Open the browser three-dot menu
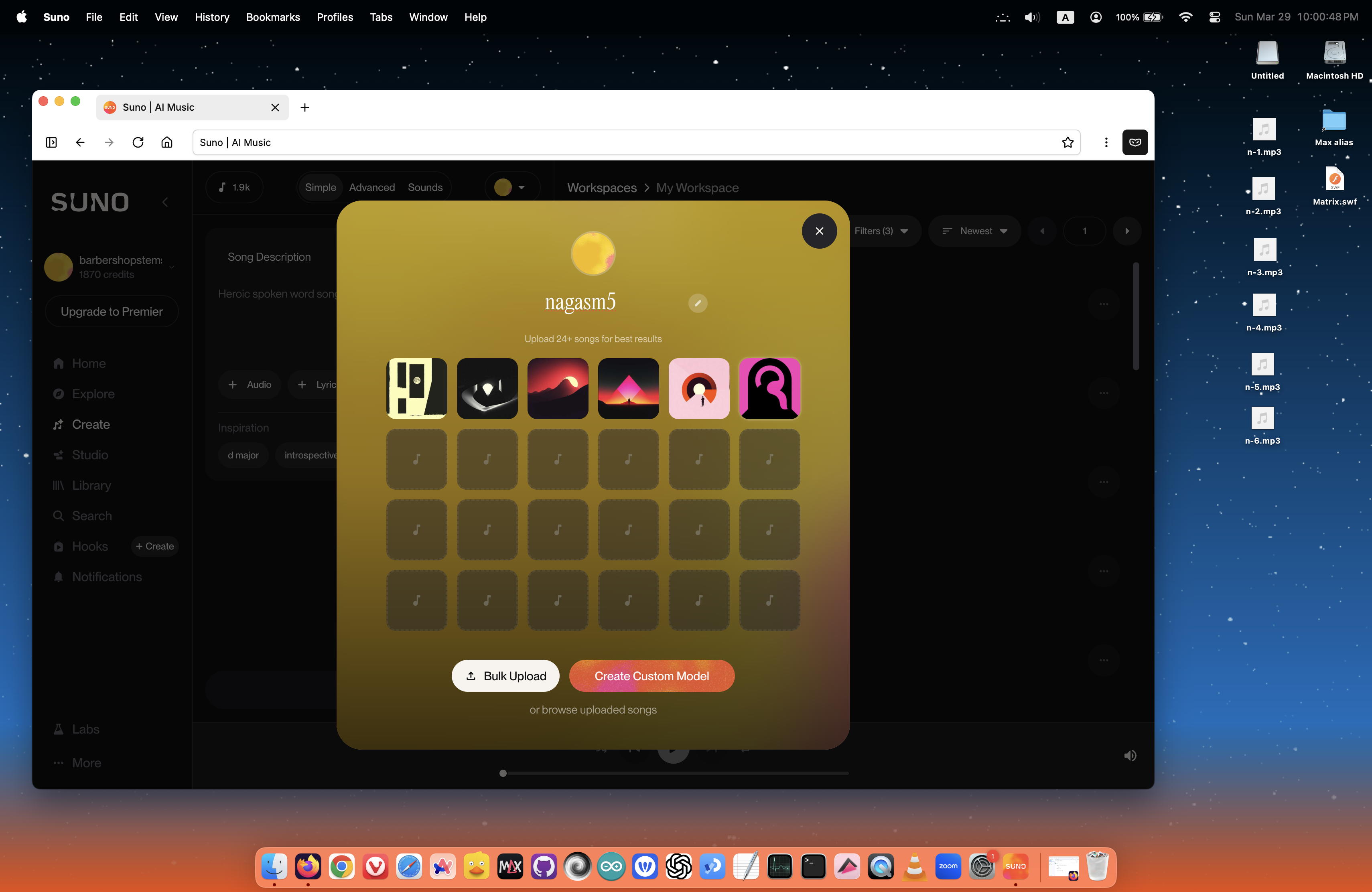Viewport: 1372px width, 892px height. 1106,142
